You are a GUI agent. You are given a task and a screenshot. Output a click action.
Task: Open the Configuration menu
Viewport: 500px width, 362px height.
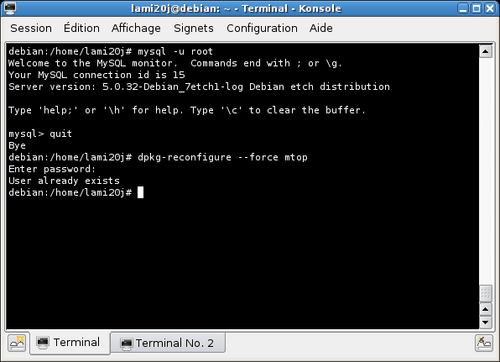tap(262, 28)
